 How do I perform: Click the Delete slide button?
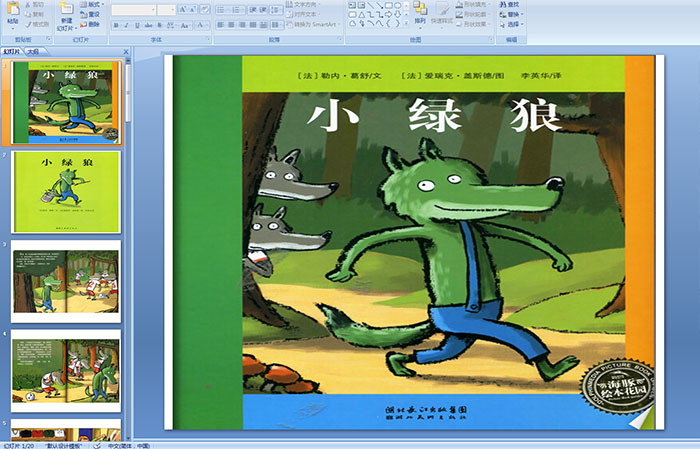[90, 24]
